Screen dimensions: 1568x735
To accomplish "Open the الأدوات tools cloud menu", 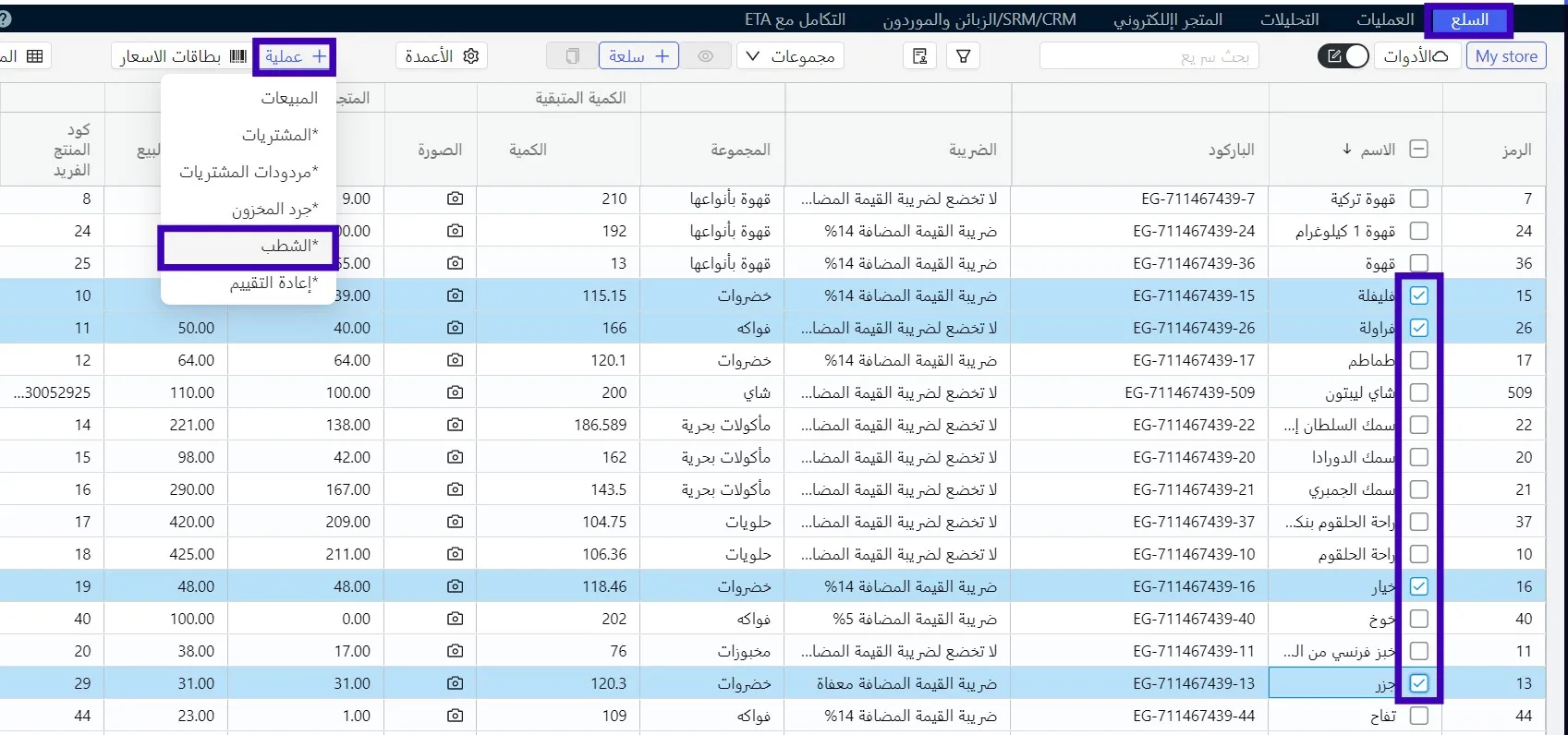I will (1416, 56).
